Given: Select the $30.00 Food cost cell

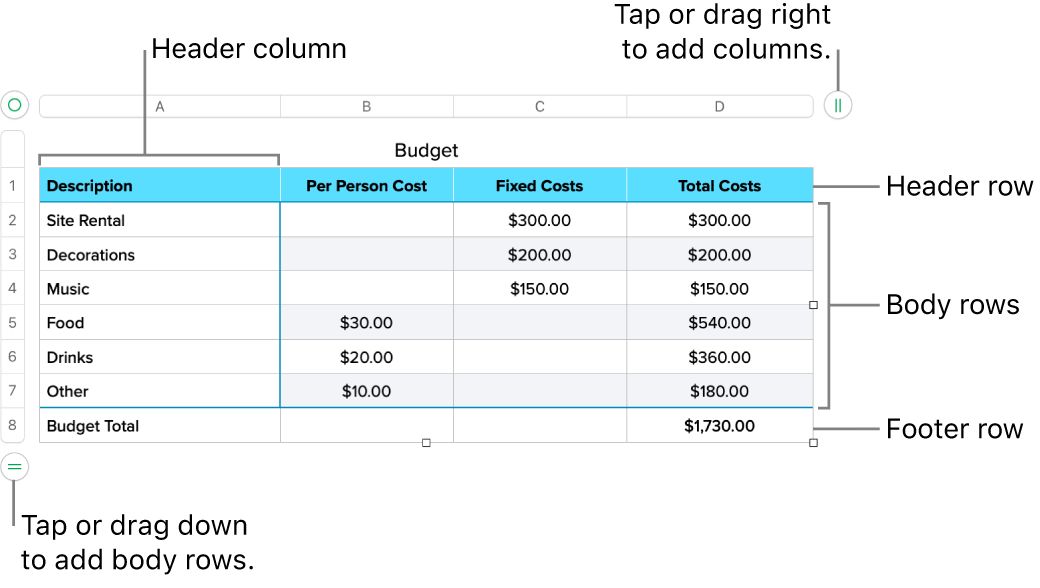Looking at the screenshot, I should click(x=366, y=322).
